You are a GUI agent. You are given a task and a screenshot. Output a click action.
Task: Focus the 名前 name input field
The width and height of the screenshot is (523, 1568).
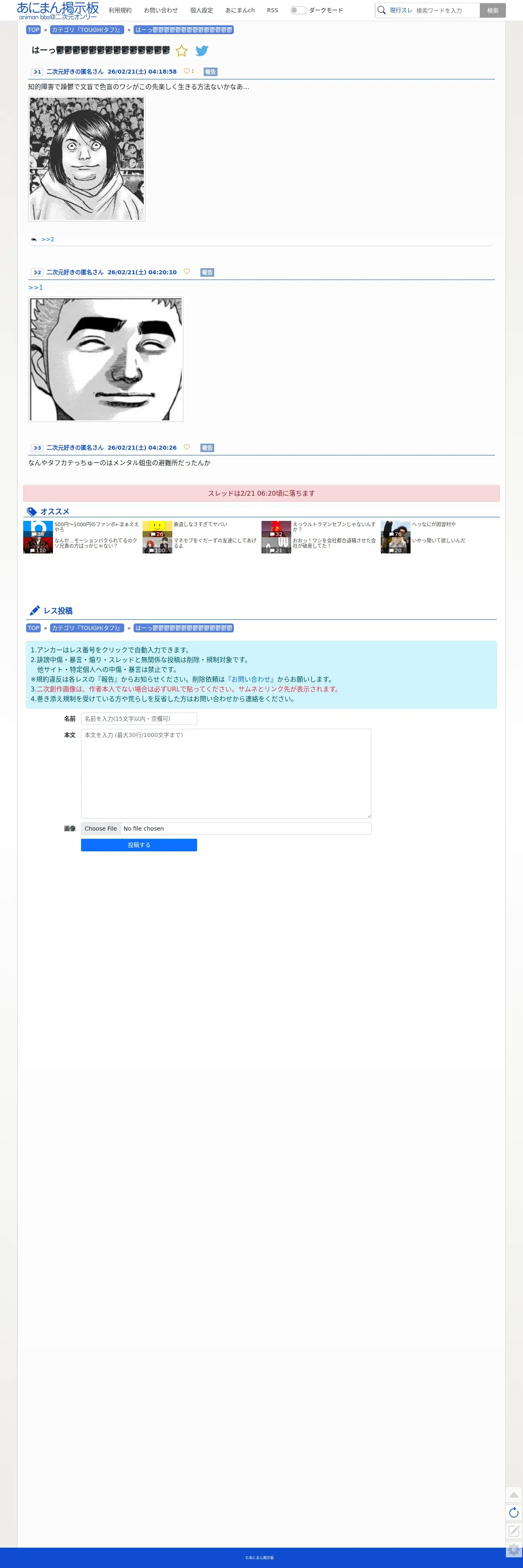click(139, 719)
